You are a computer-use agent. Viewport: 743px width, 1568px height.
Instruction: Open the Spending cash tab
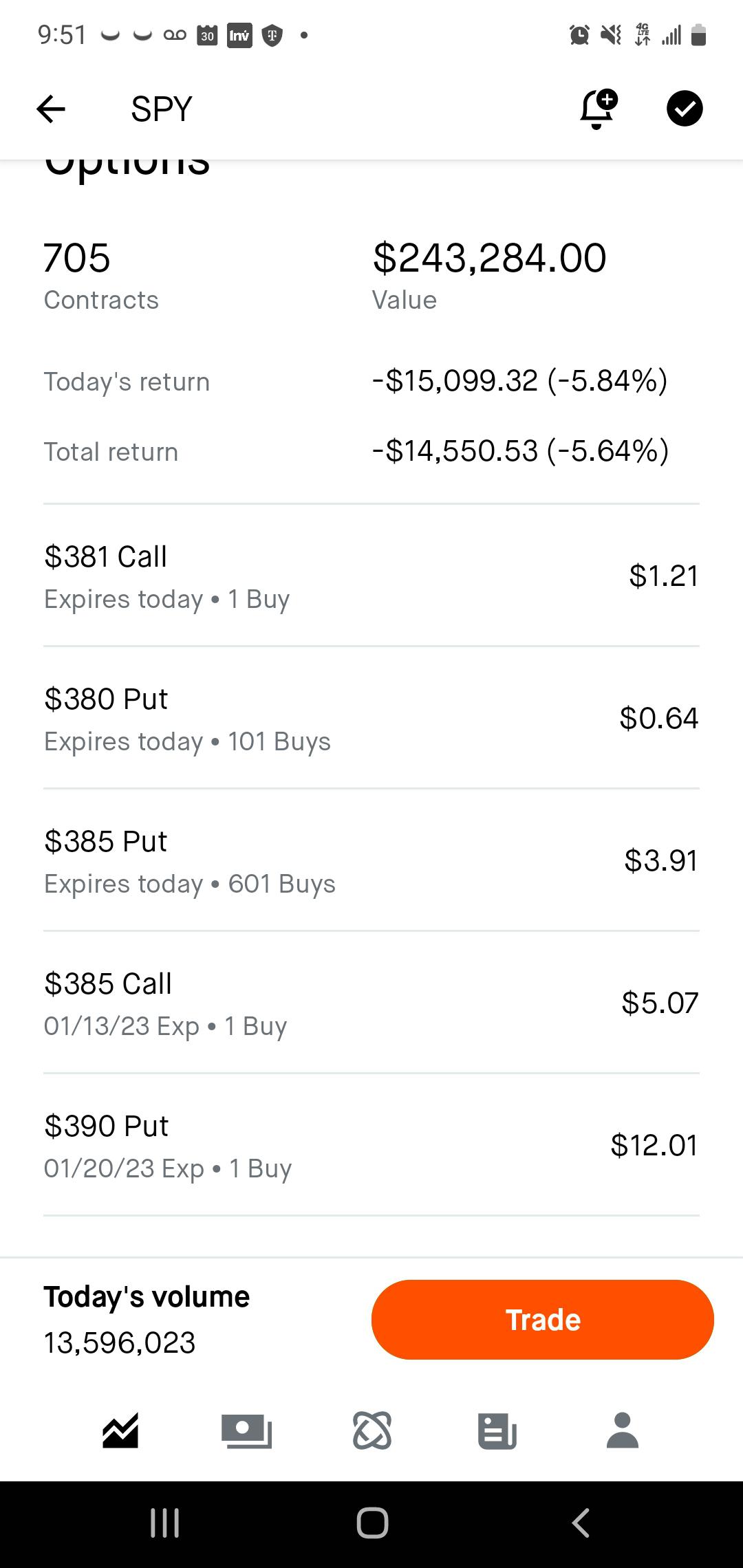click(x=246, y=1432)
